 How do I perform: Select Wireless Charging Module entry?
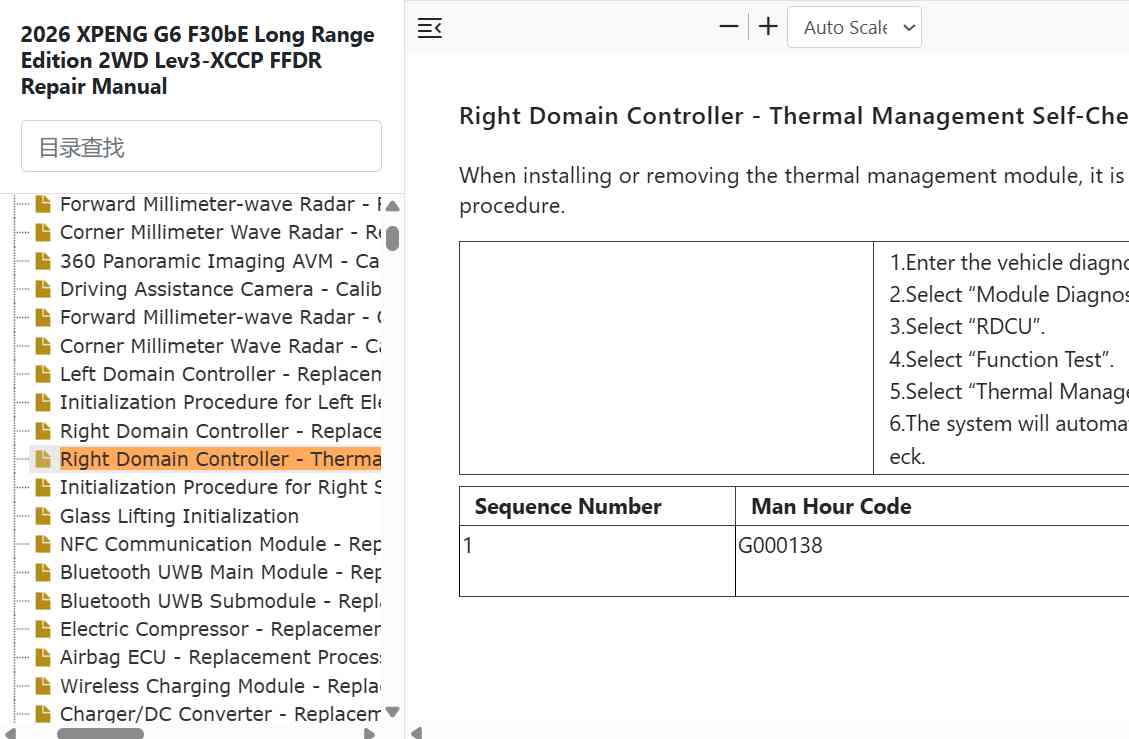coord(220,686)
